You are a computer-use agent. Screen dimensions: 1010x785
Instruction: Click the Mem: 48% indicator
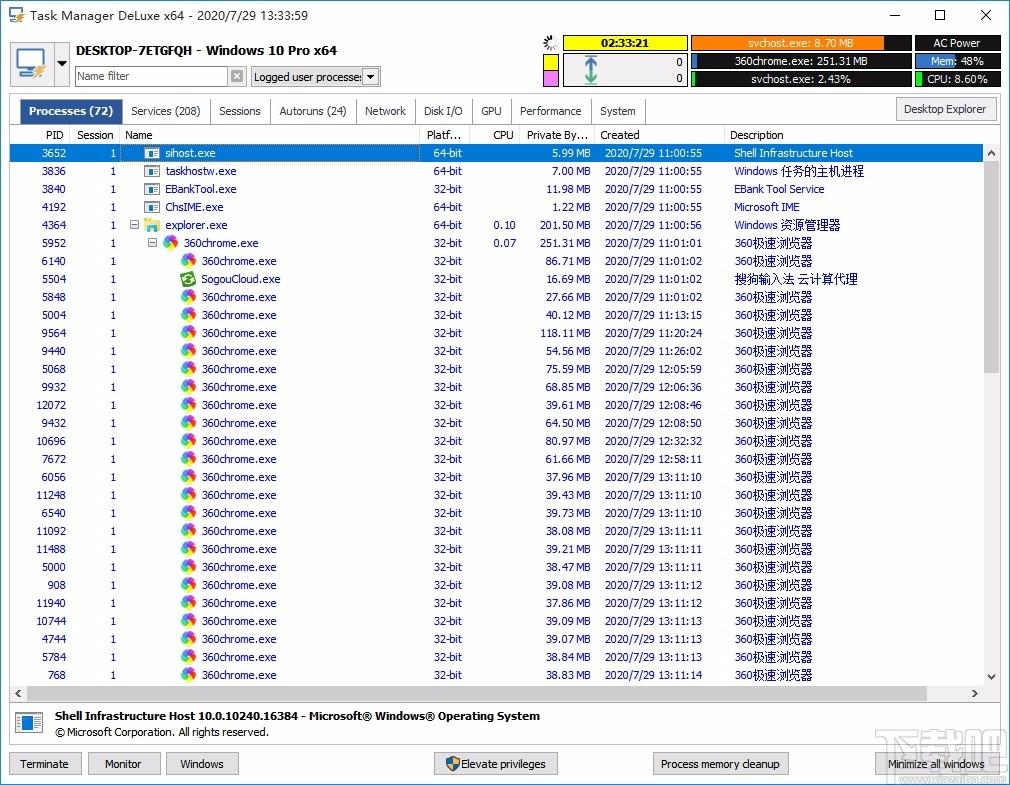(957, 61)
